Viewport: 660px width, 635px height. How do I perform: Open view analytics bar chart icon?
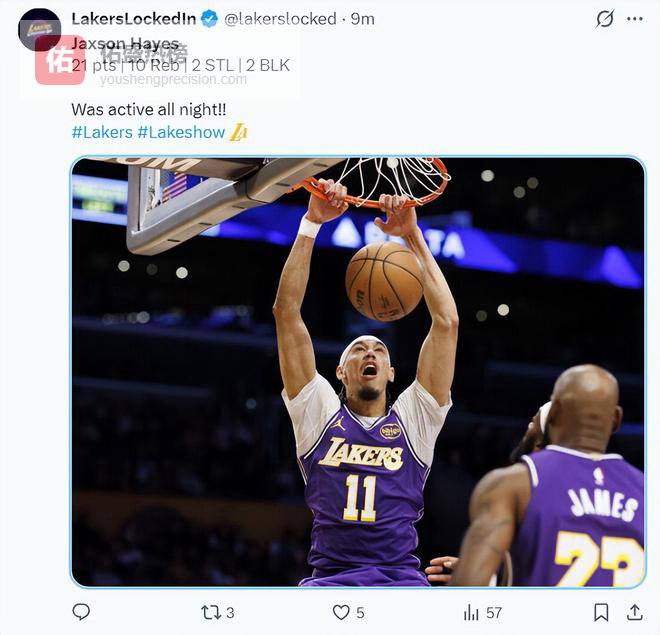point(471,612)
